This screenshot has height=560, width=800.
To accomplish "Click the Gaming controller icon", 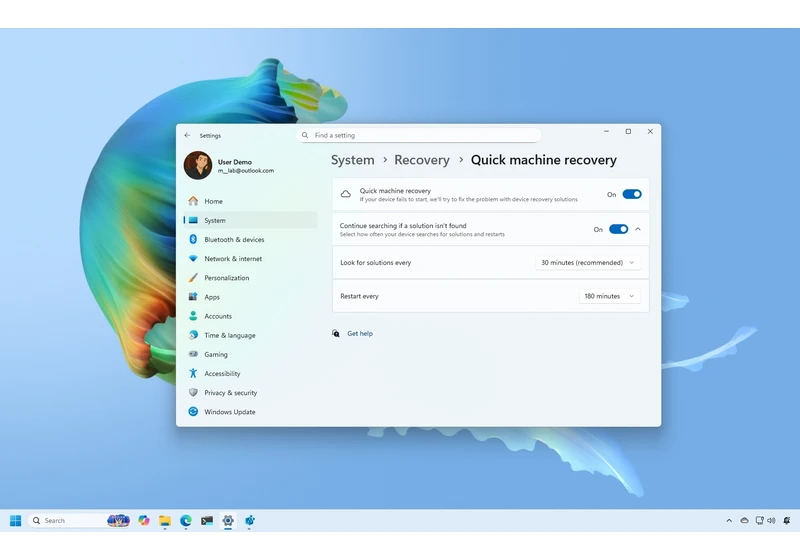I will (193, 354).
